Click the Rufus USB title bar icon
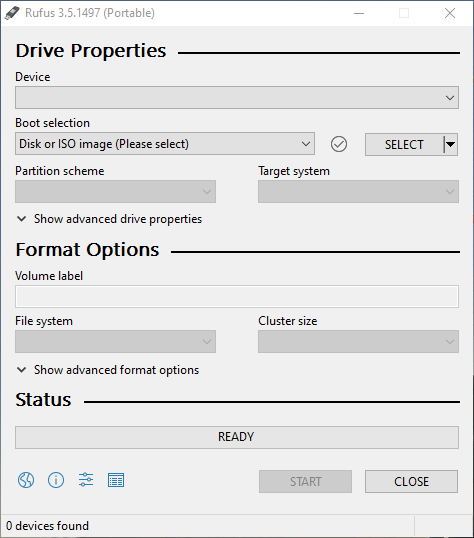 tap(12, 13)
